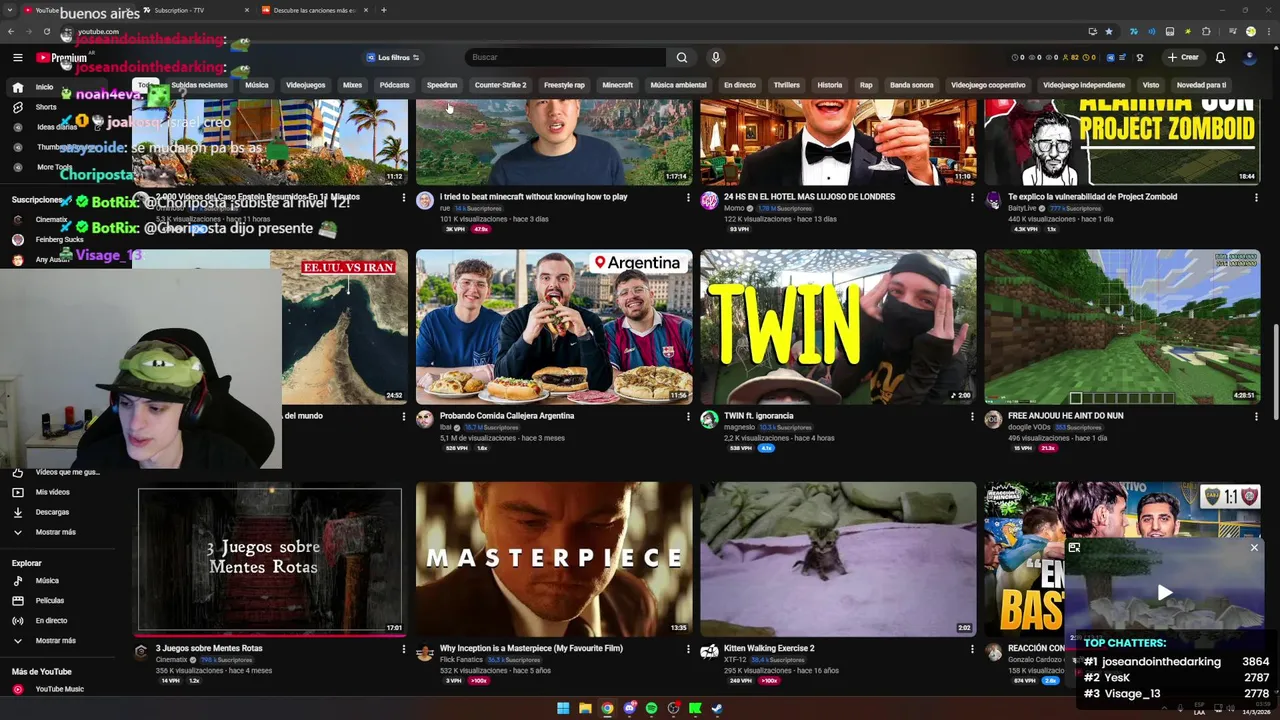
Task: Open Chrome's three-dot menu
Action: 1268,31
